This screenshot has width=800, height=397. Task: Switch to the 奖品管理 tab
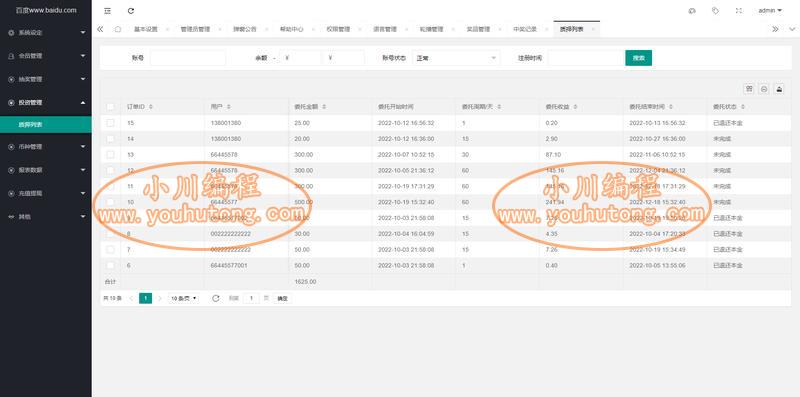pyautogui.click(x=478, y=30)
